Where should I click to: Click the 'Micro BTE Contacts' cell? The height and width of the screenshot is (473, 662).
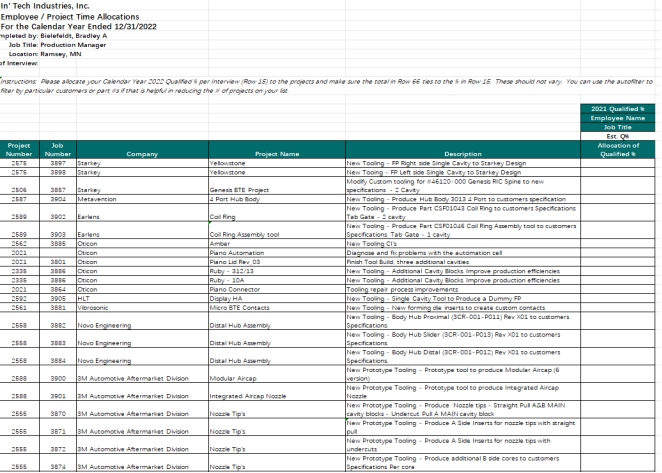pyautogui.click(x=277, y=308)
